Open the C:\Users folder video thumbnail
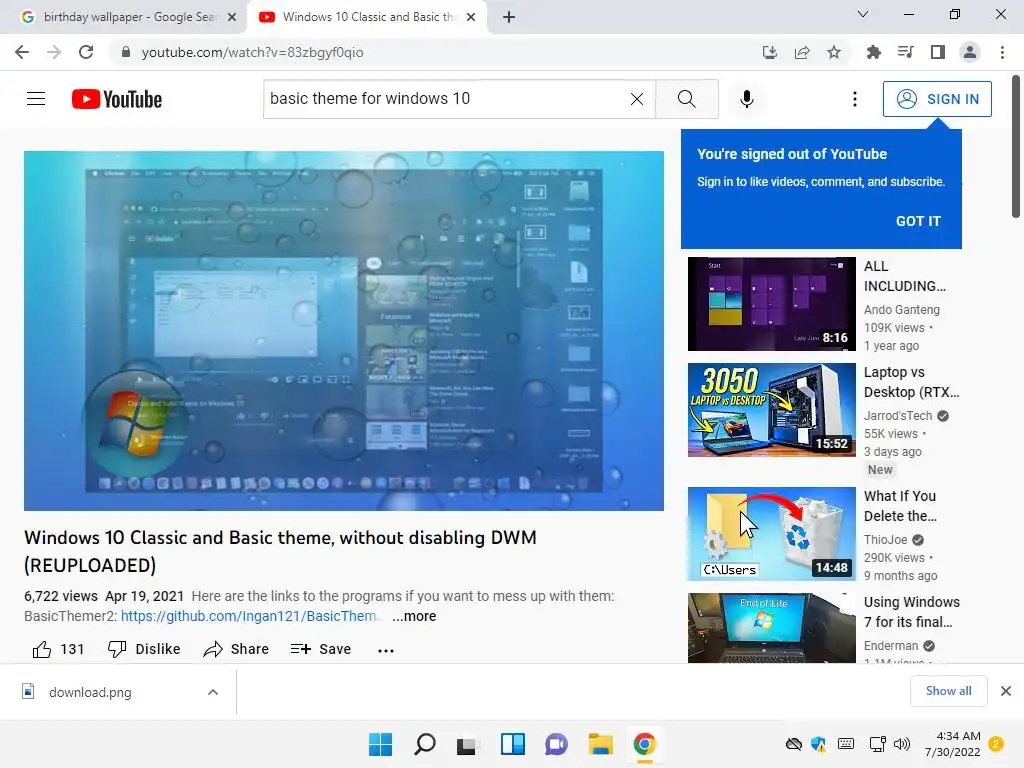The height and width of the screenshot is (768, 1024). tap(771, 534)
